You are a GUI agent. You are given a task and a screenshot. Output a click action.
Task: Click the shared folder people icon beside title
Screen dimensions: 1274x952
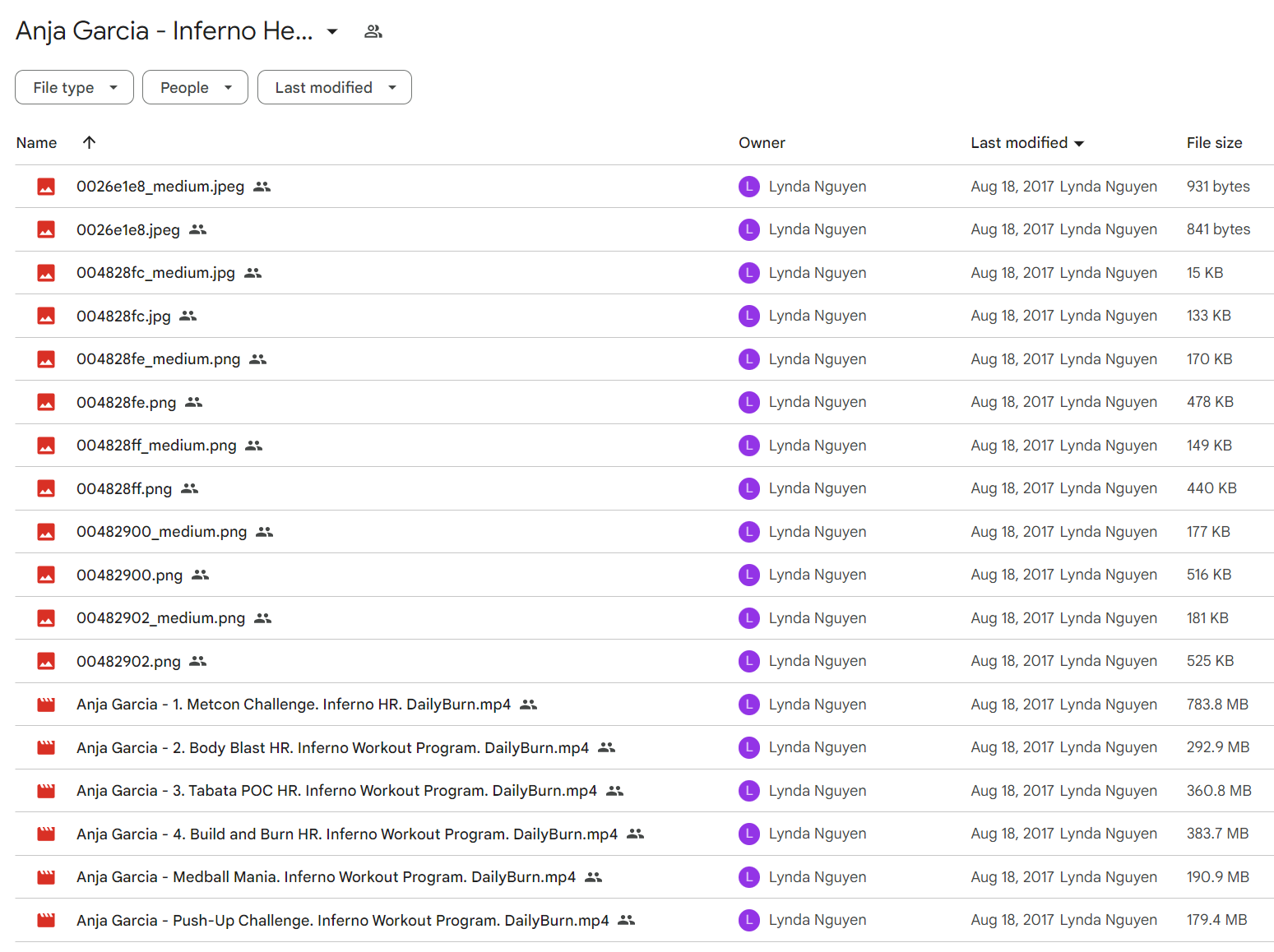pos(373,31)
